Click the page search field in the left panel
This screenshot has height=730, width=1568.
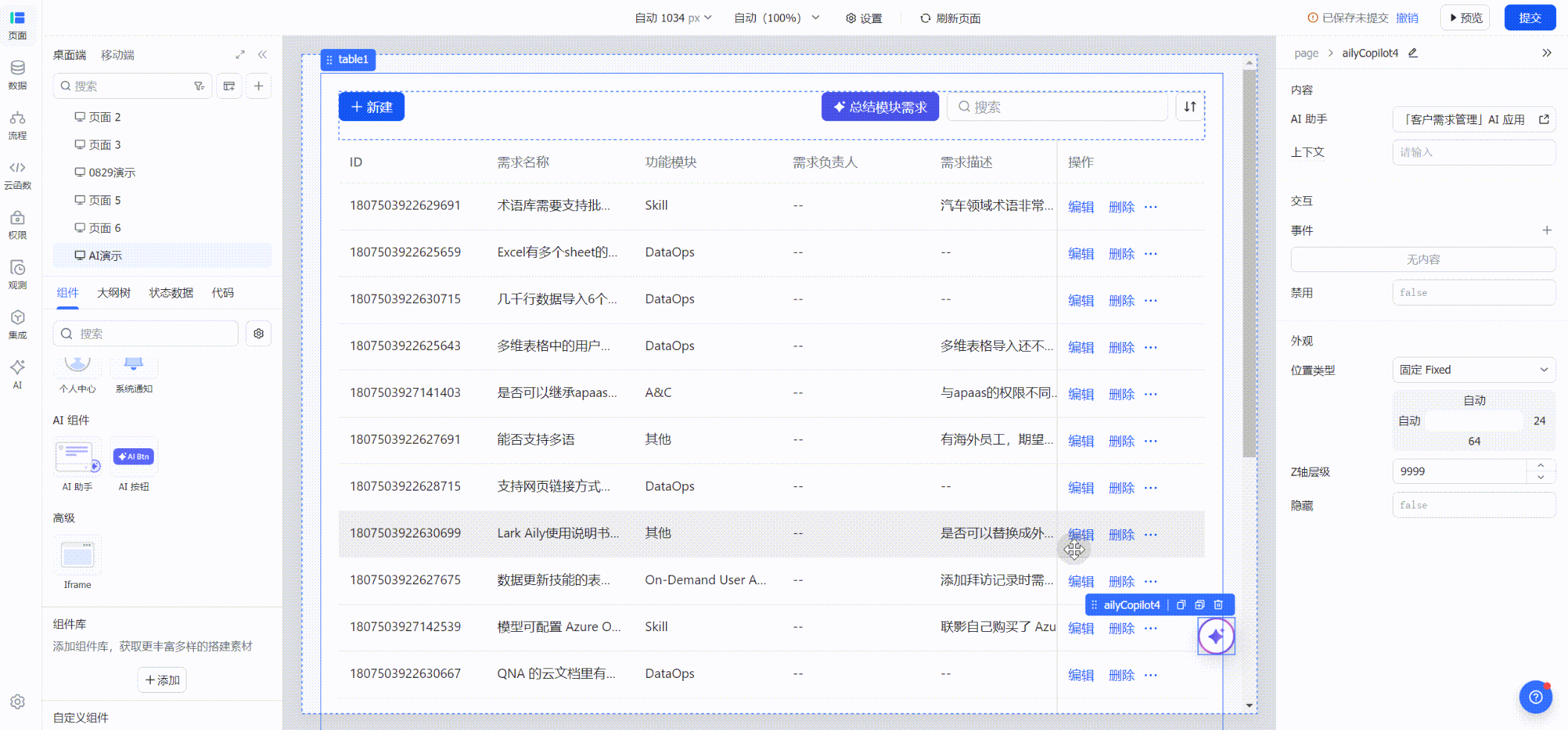(x=132, y=86)
